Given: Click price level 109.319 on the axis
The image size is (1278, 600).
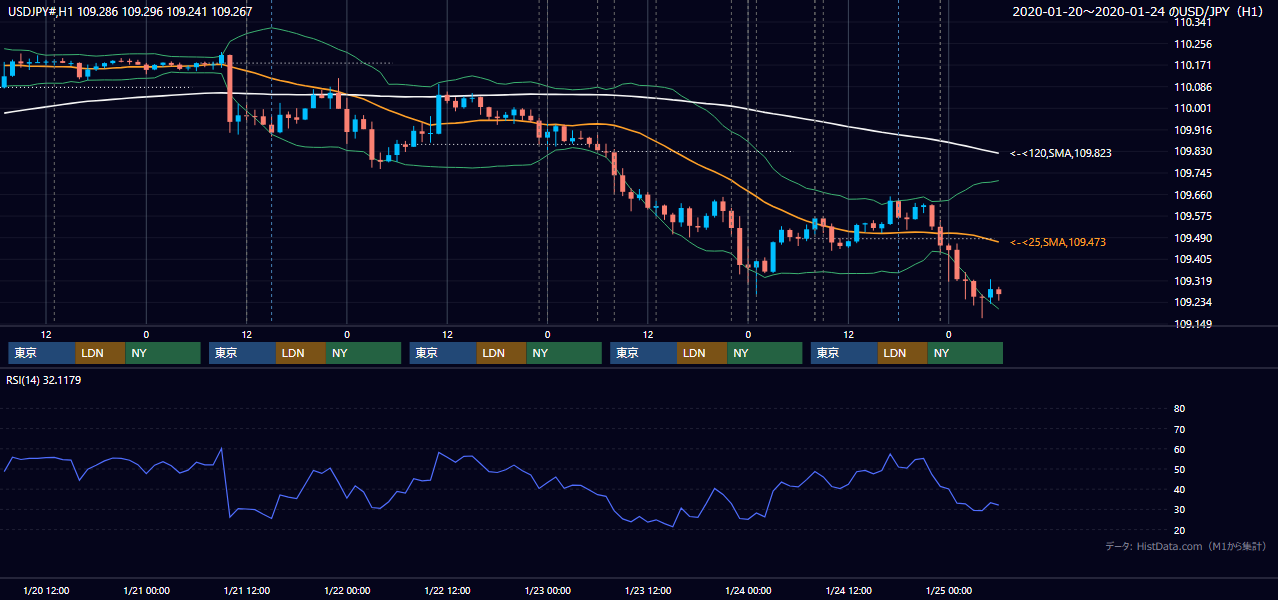Looking at the screenshot, I should (1194, 281).
